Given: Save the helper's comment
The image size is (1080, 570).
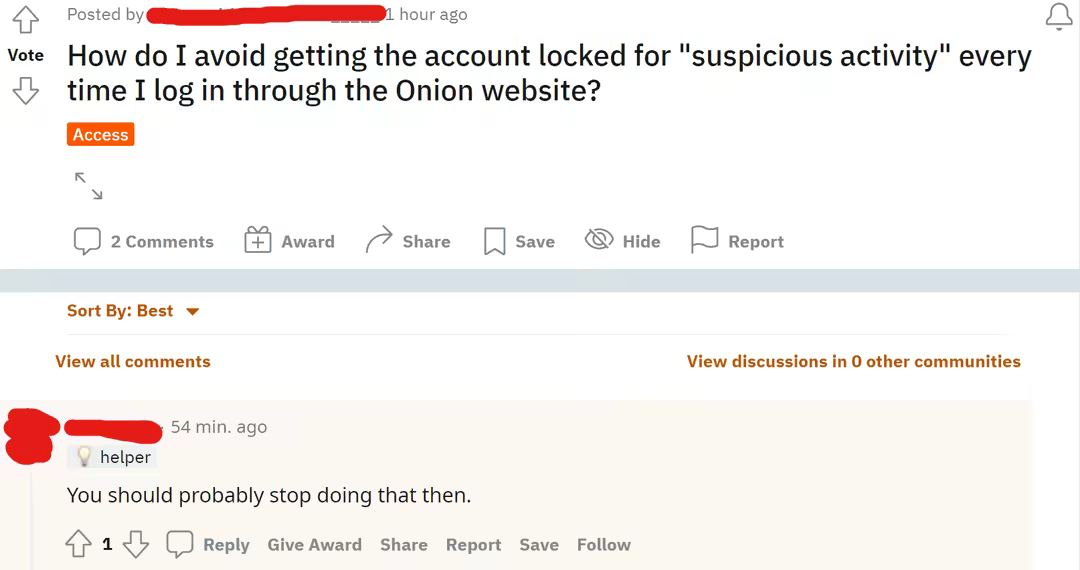Looking at the screenshot, I should 538,545.
